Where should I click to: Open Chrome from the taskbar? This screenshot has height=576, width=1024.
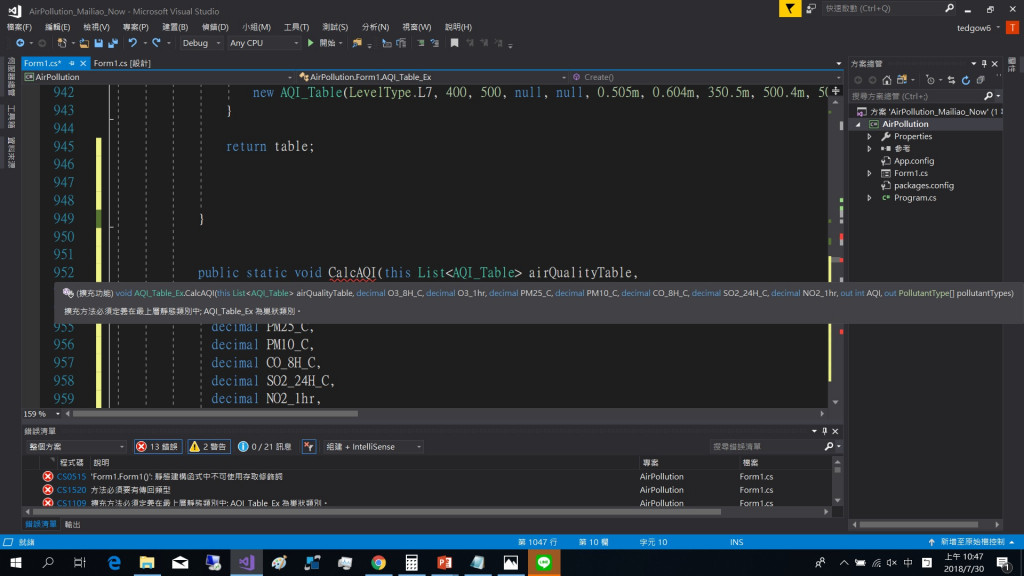[x=379, y=562]
